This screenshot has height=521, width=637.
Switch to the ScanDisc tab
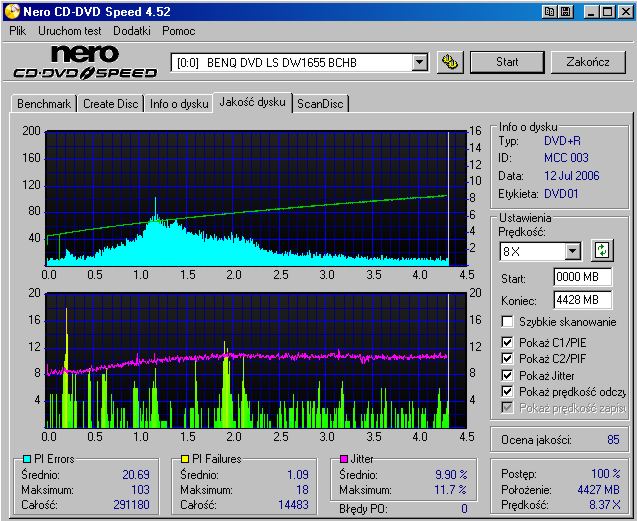[320, 104]
